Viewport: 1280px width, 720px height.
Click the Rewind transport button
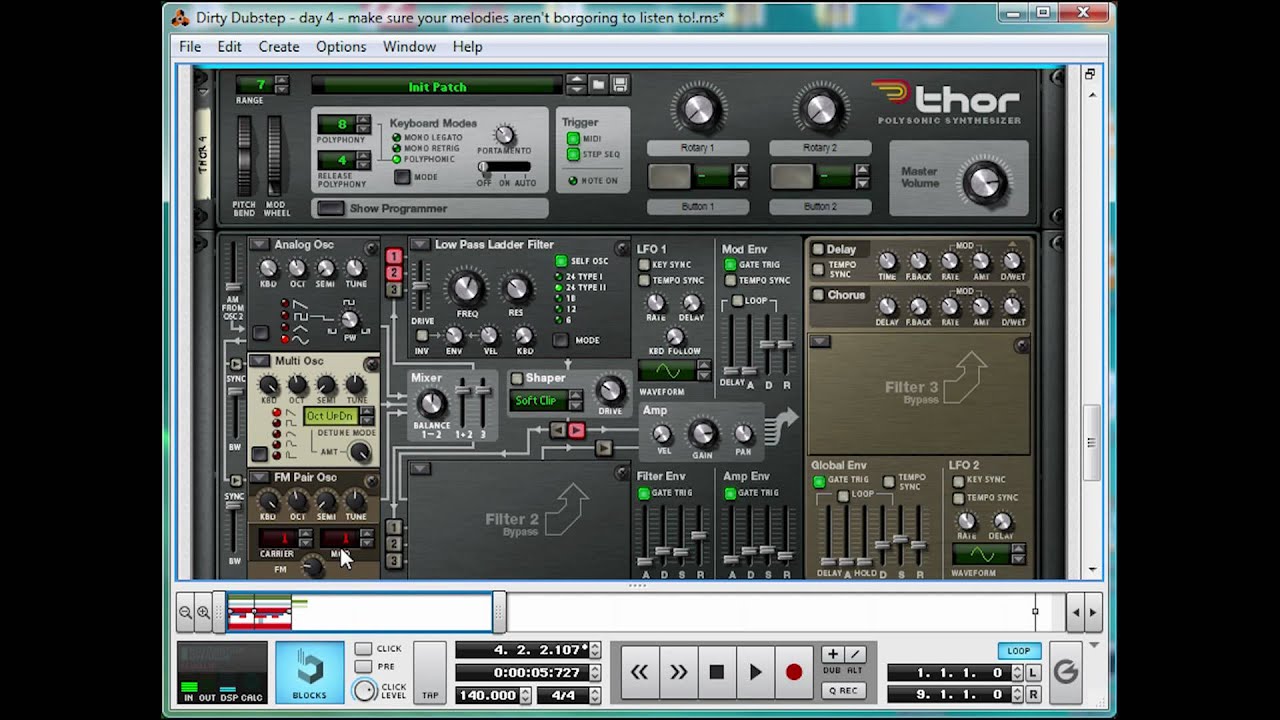(639, 672)
